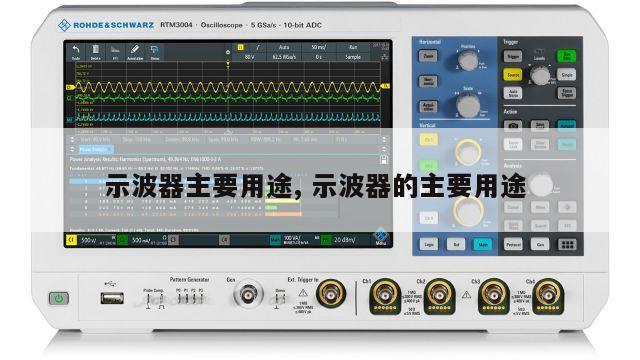The height and width of the screenshot is (360, 640).
Task: Toggle the yellow Ch1 vertical button
Action: [x=429, y=140]
